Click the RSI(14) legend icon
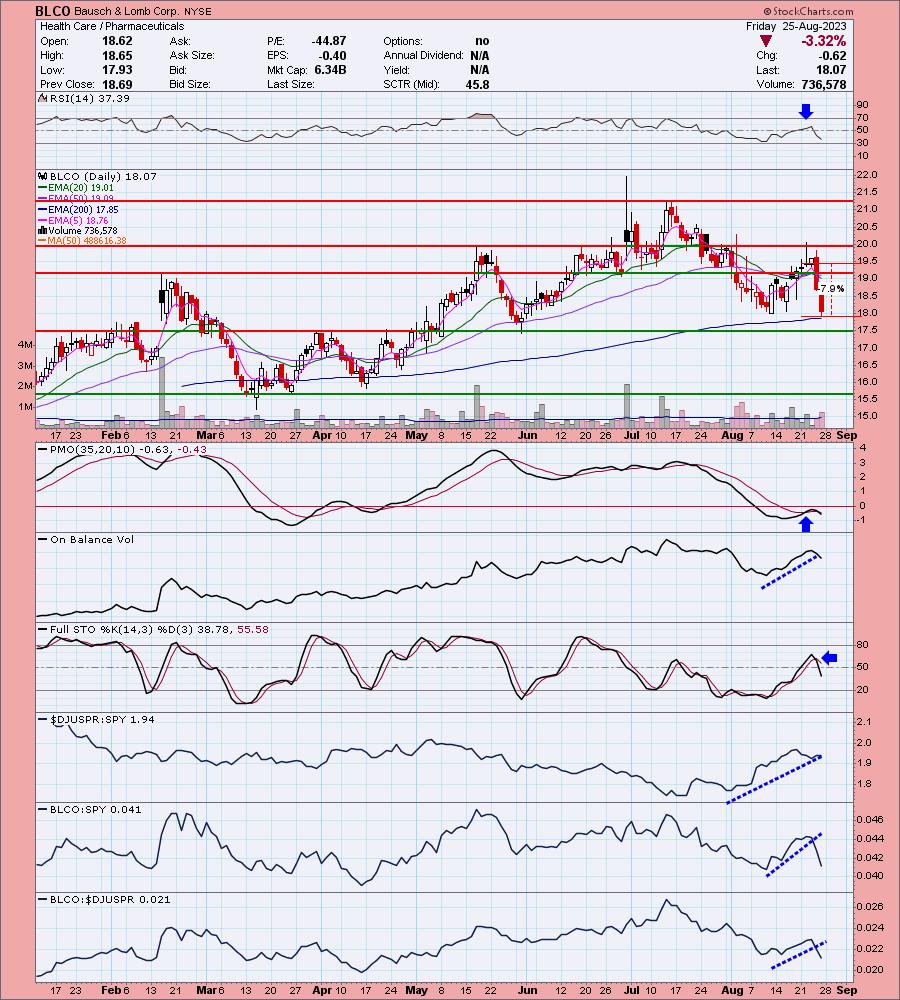900x1000 pixels. pyautogui.click(x=43, y=98)
